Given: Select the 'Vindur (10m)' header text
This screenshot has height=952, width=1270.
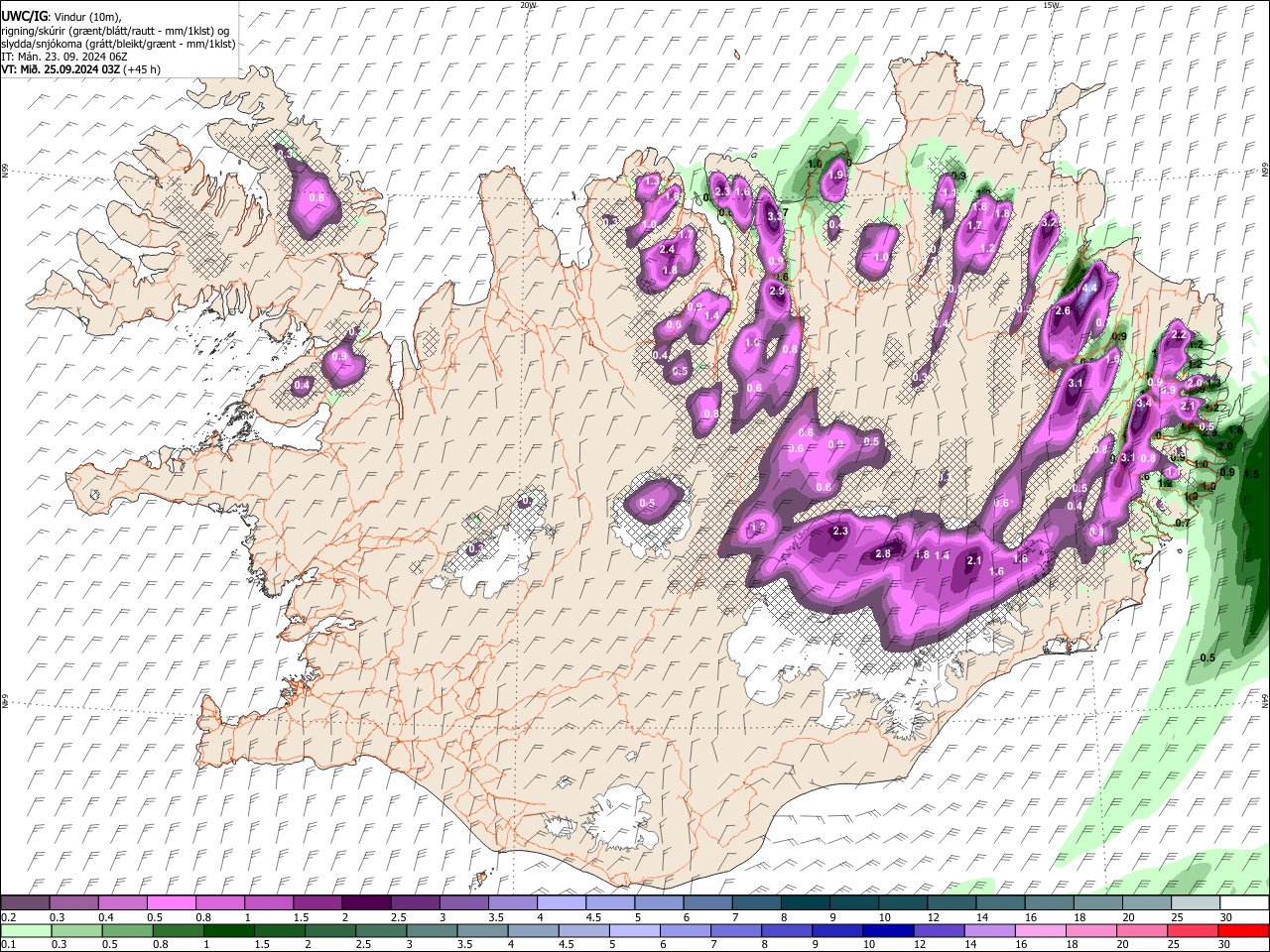Looking at the screenshot, I should (86, 16).
